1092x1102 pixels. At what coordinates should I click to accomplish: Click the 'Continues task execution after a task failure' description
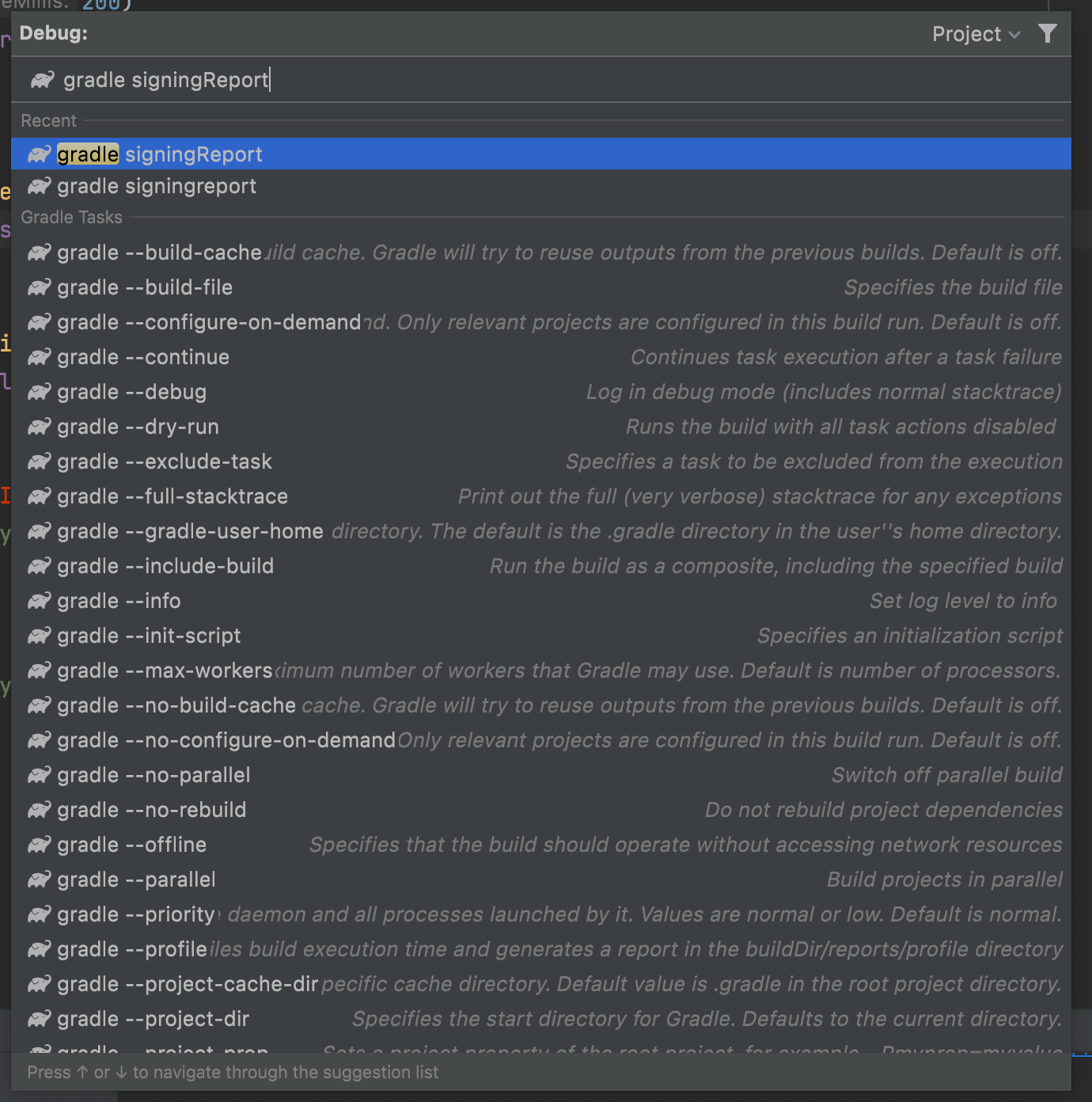(x=846, y=357)
